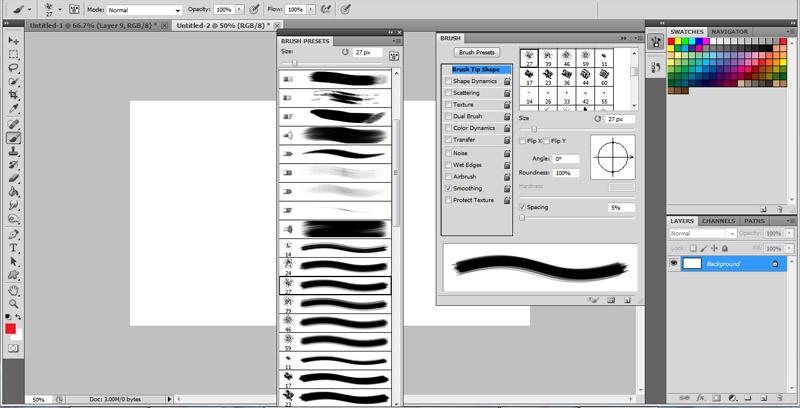The image size is (800, 408).
Task: Enable the Color Dynamics checkbox
Action: pos(448,128)
